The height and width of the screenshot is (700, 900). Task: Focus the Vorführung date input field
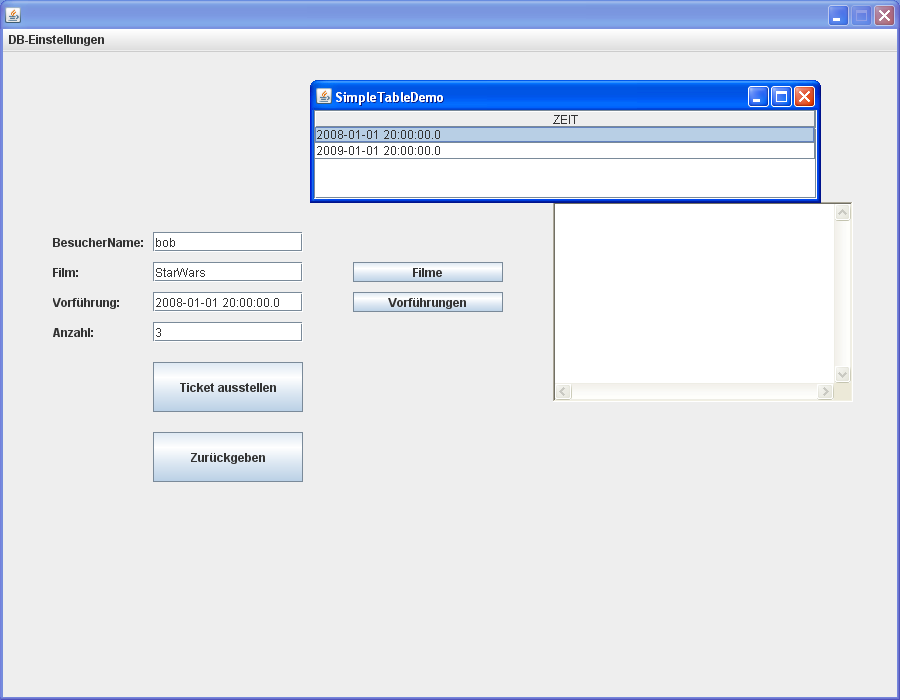click(x=227, y=302)
